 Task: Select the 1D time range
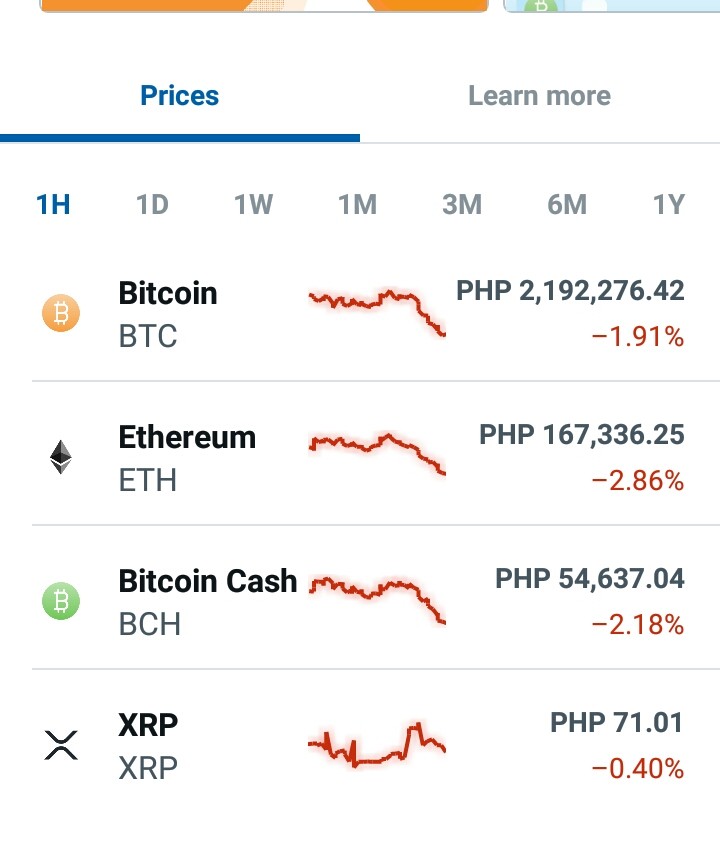coord(152,205)
